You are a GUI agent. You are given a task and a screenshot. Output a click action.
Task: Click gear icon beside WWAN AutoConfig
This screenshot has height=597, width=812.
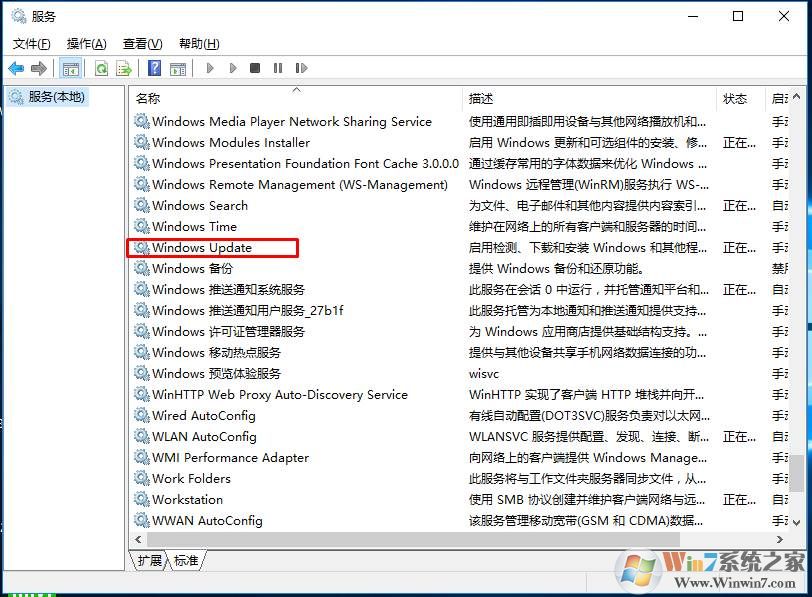(141, 520)
